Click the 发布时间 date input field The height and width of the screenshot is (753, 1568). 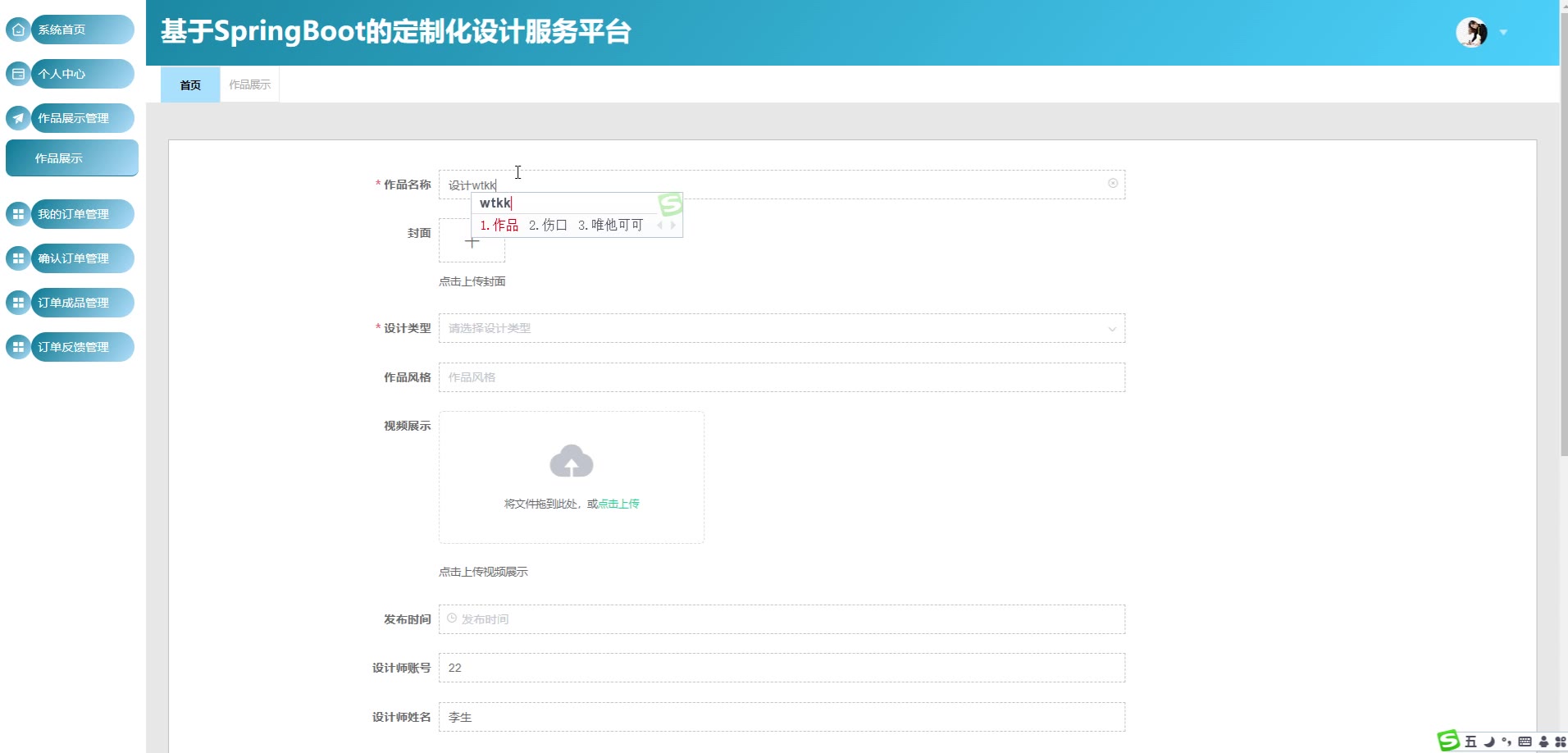pos(782,619)
